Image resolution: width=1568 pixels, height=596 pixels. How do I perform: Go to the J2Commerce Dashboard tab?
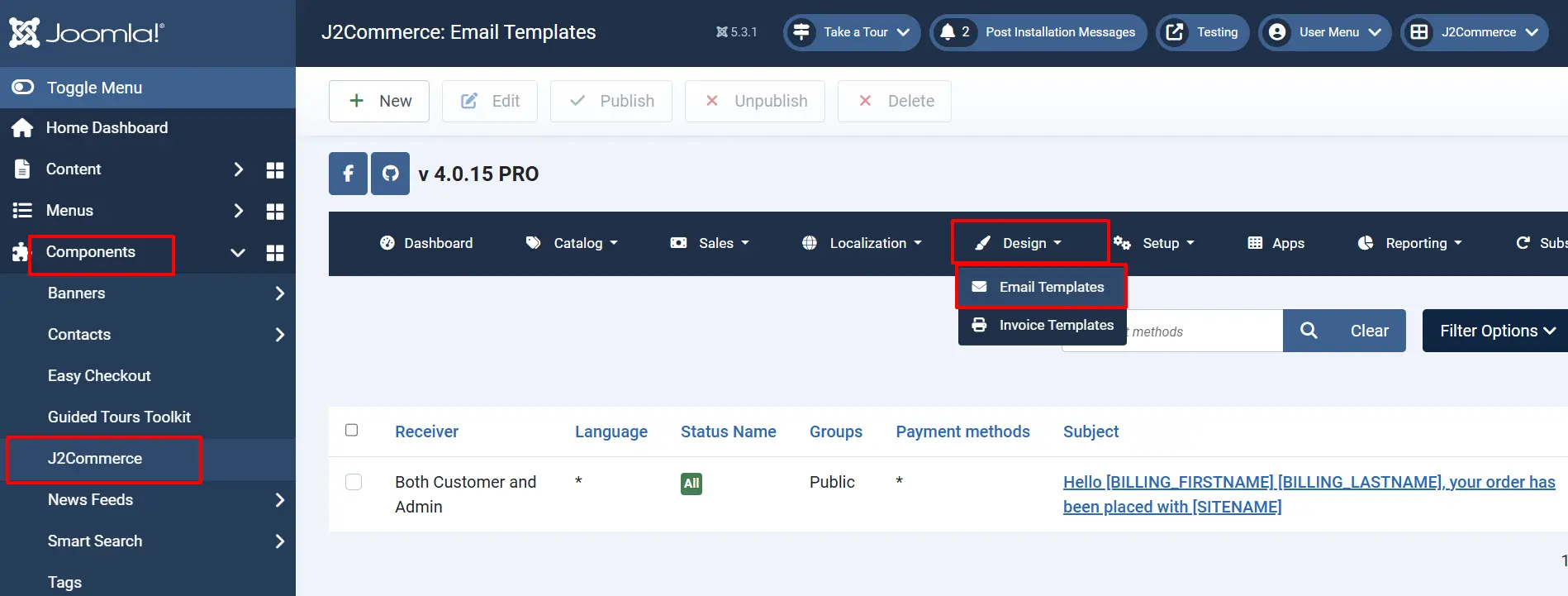(426, 243)
